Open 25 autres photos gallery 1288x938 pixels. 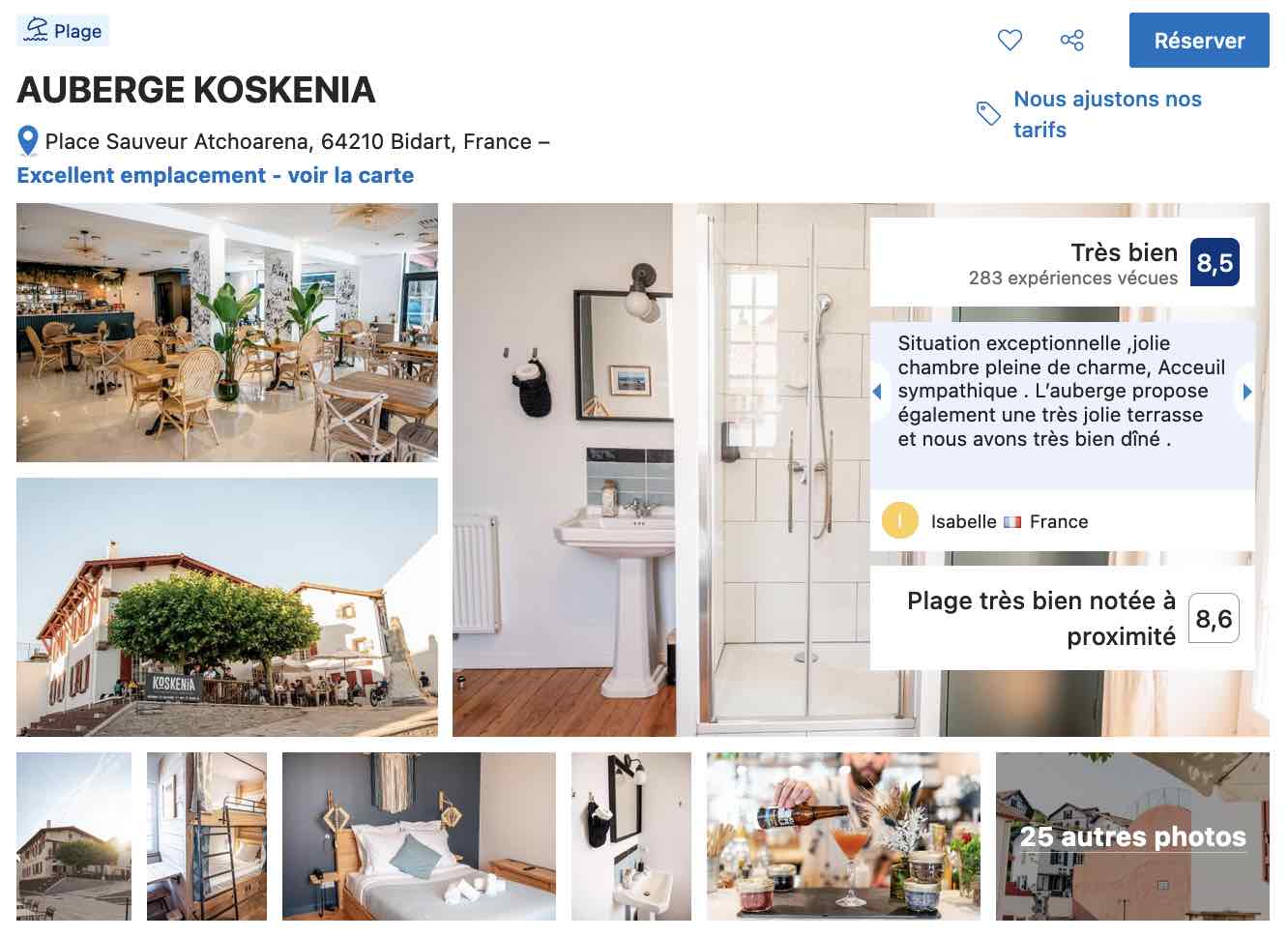click(1132, 836)
